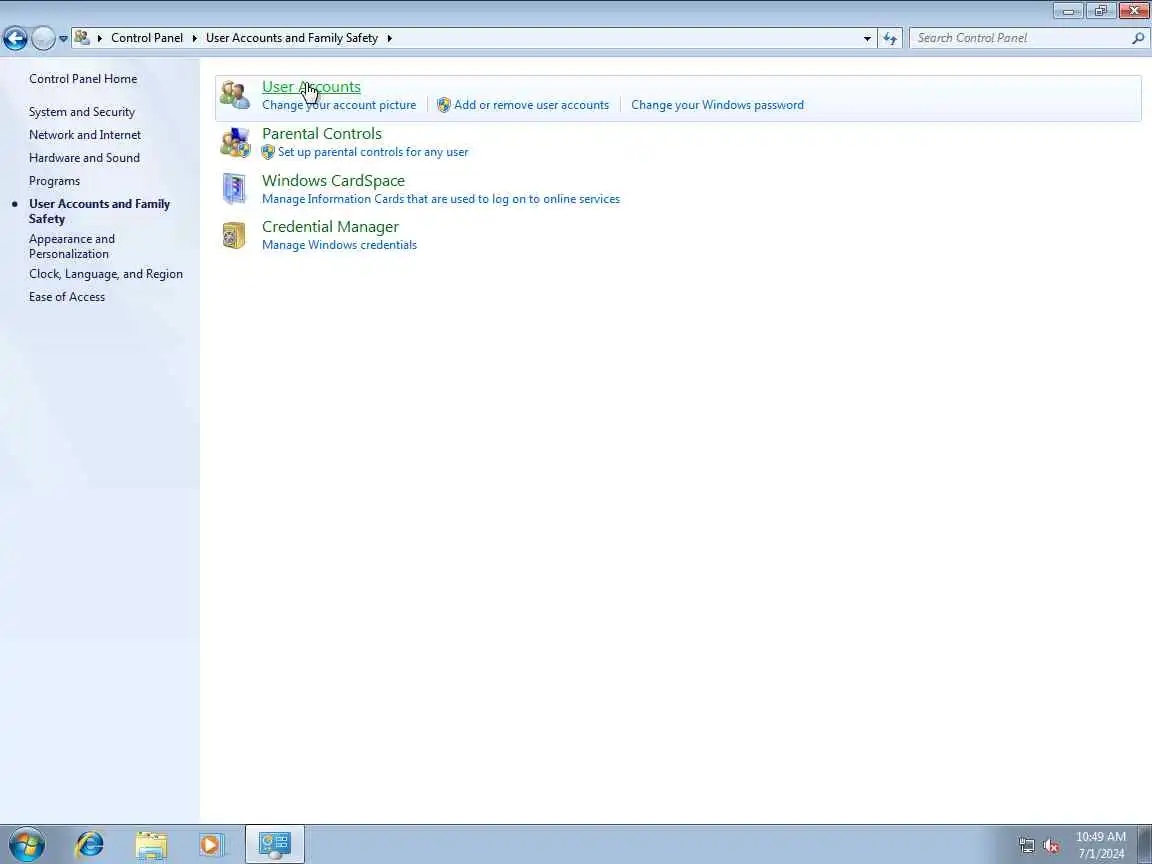Open the User Accounts category icon
This screenshot has height=864, width=1152.
point(235,96)
